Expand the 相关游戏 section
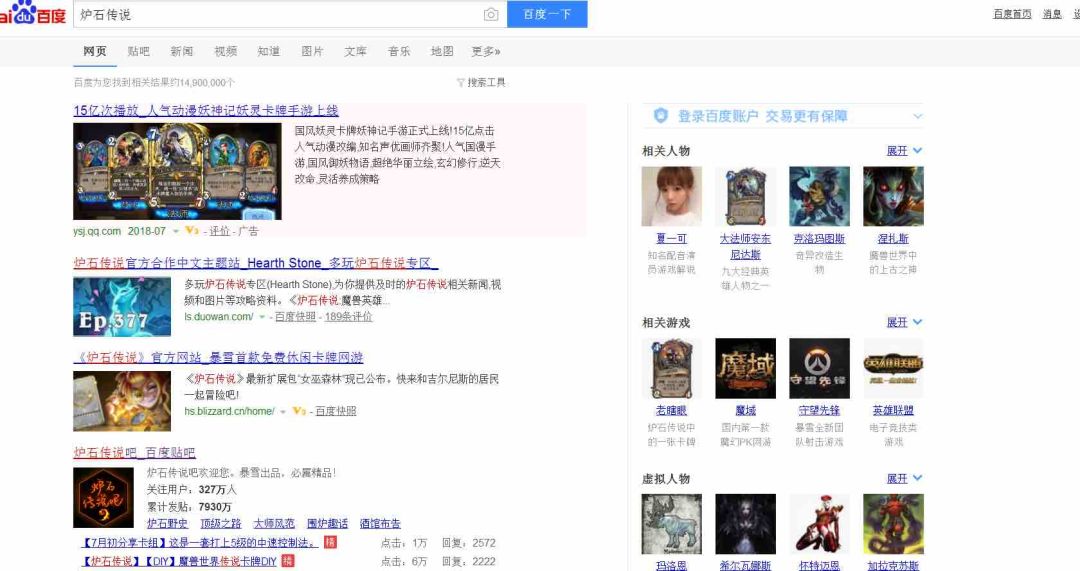 [904, 322]
